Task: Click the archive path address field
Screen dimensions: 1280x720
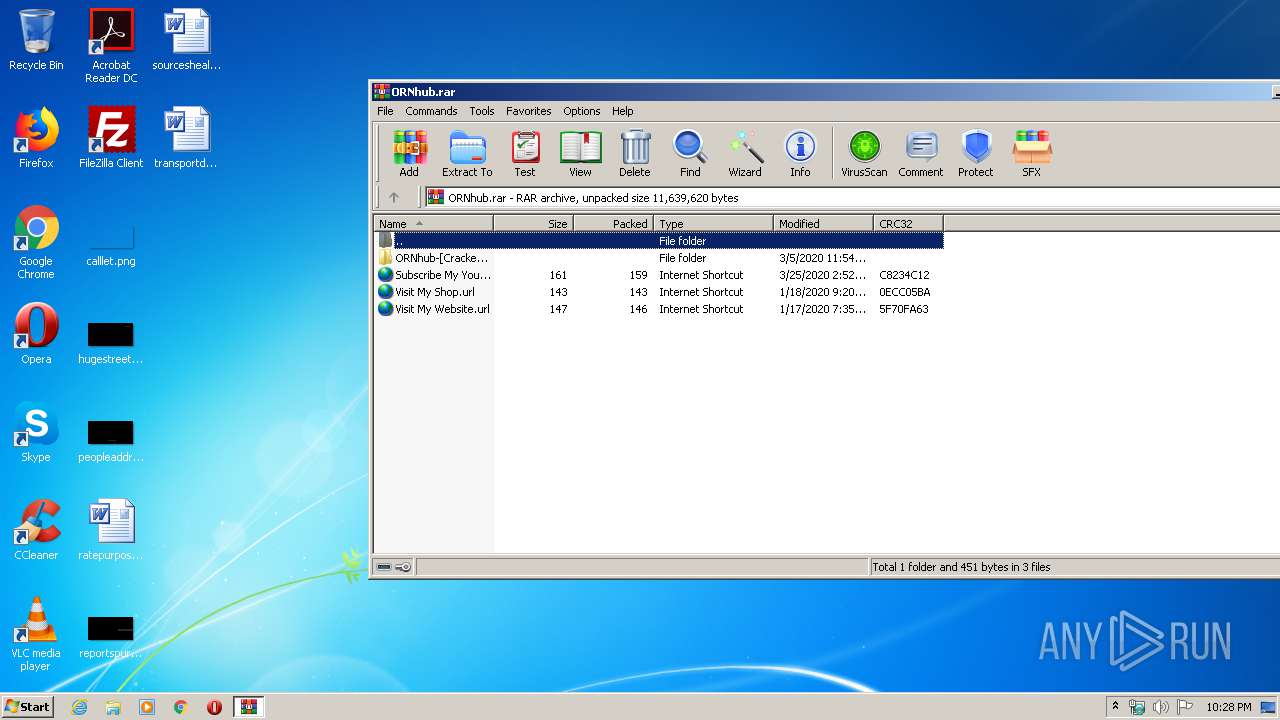Action: click(x=852, y=197)
